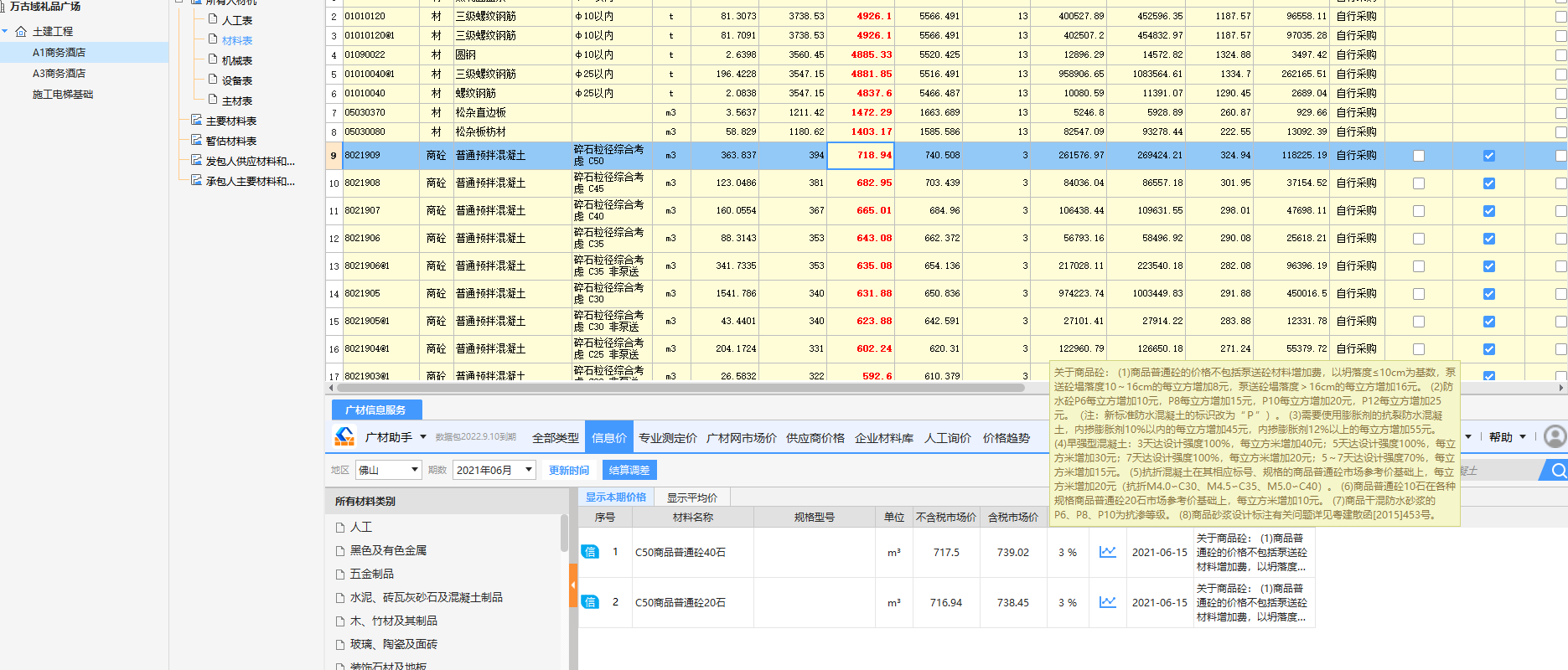Tick the empty checkbox in row 8021905@1
Viewport: 1568px width, 670px height.
pos(1418,322)
